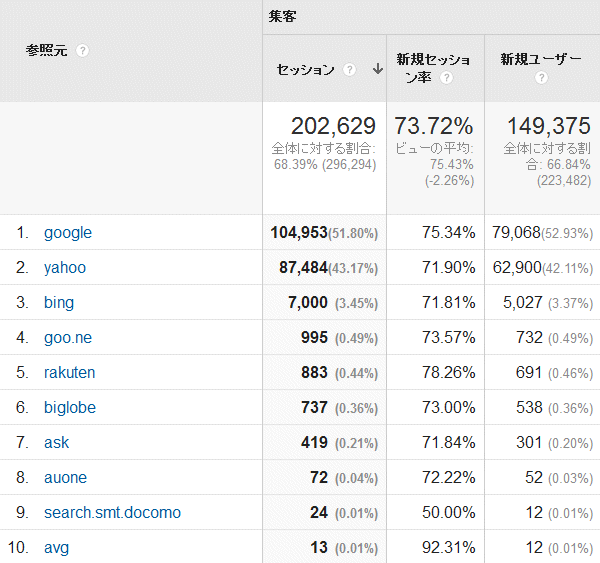Select google new users cell 79,068
Image resolution: width=600 pixels, height=563 pixels.
[x=516, y=233]
